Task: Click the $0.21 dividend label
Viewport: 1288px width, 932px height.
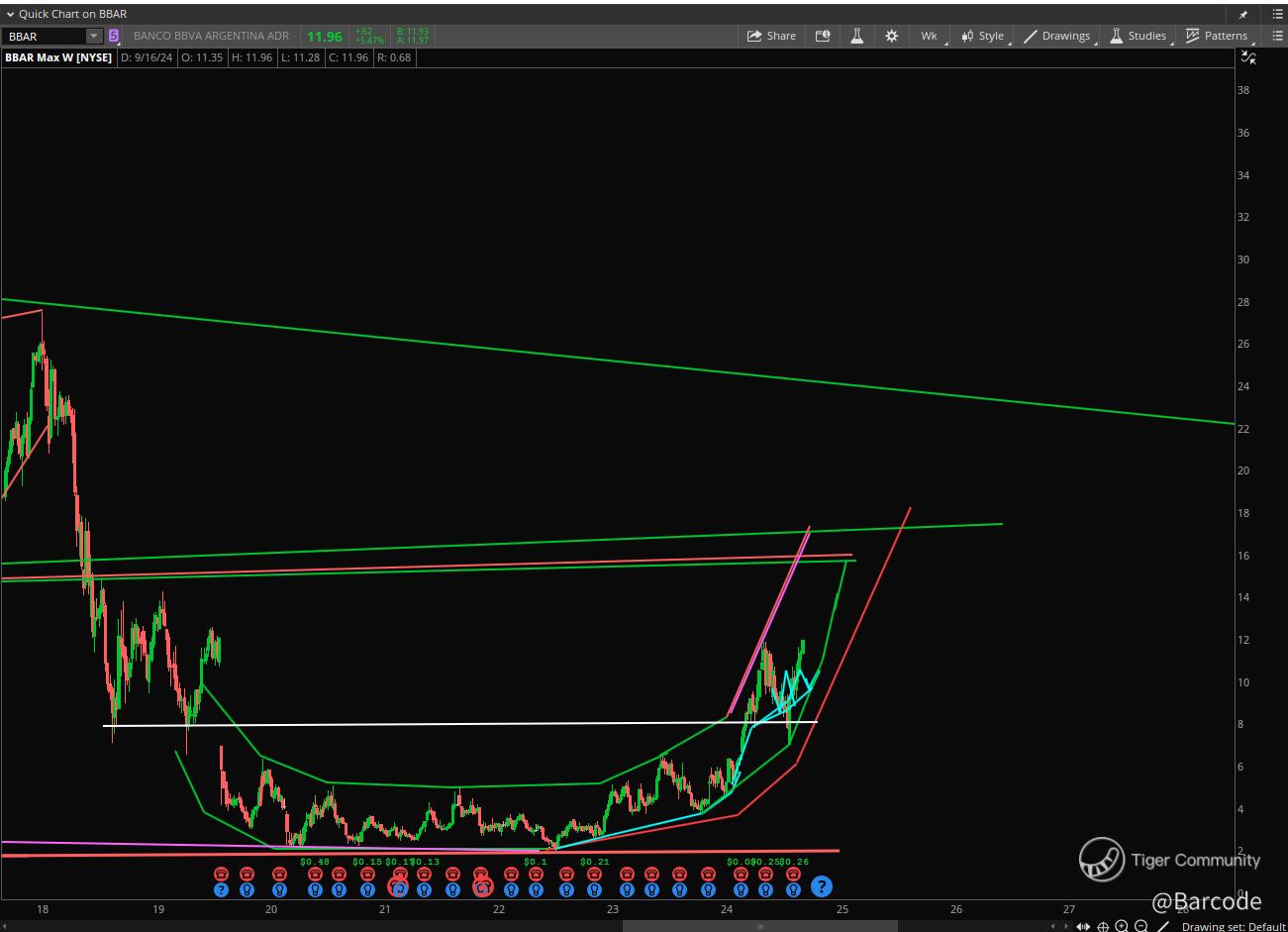Action: pos(595,862)
